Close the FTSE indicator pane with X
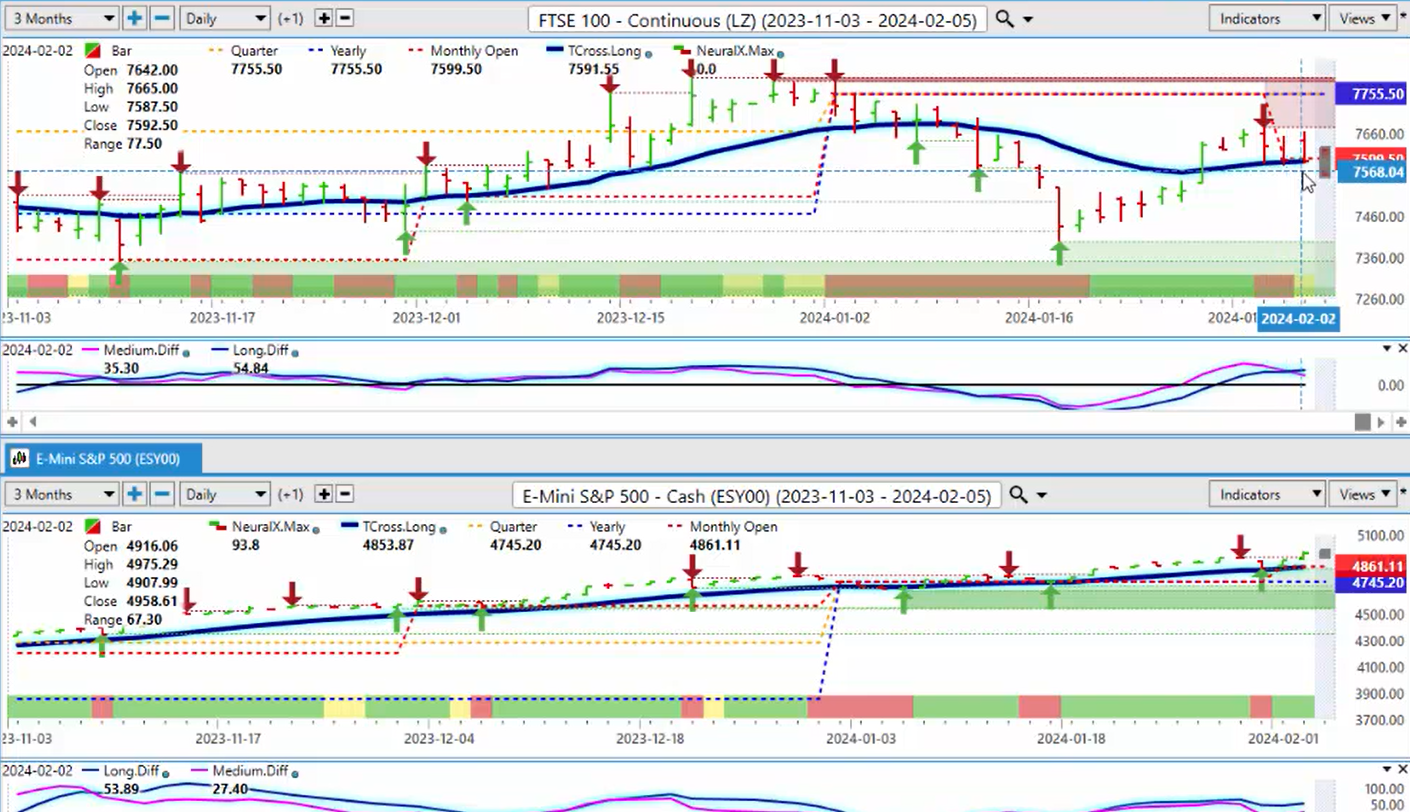This screenshot has width=1410, height=812. click(1402, 349)
